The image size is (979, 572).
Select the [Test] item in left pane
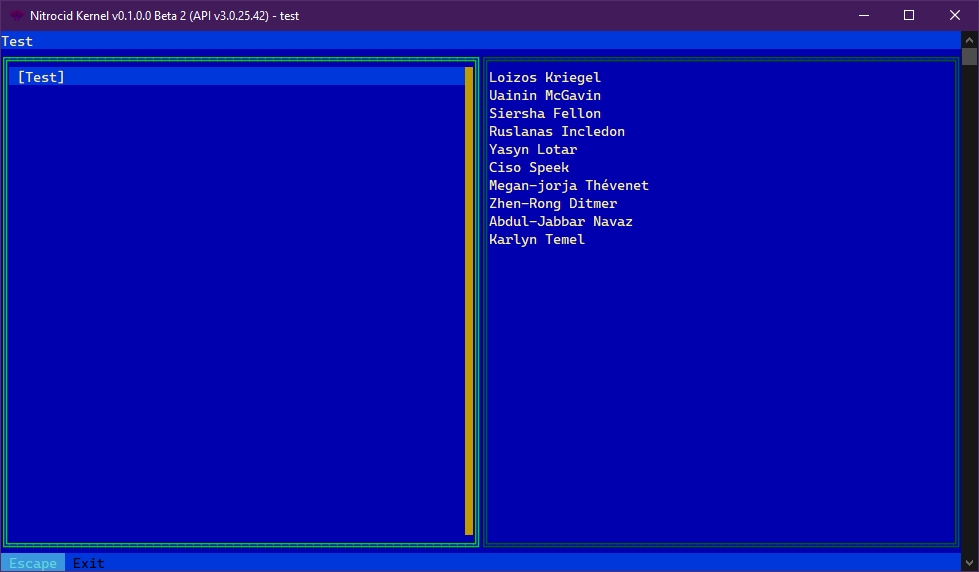(41, 77)
